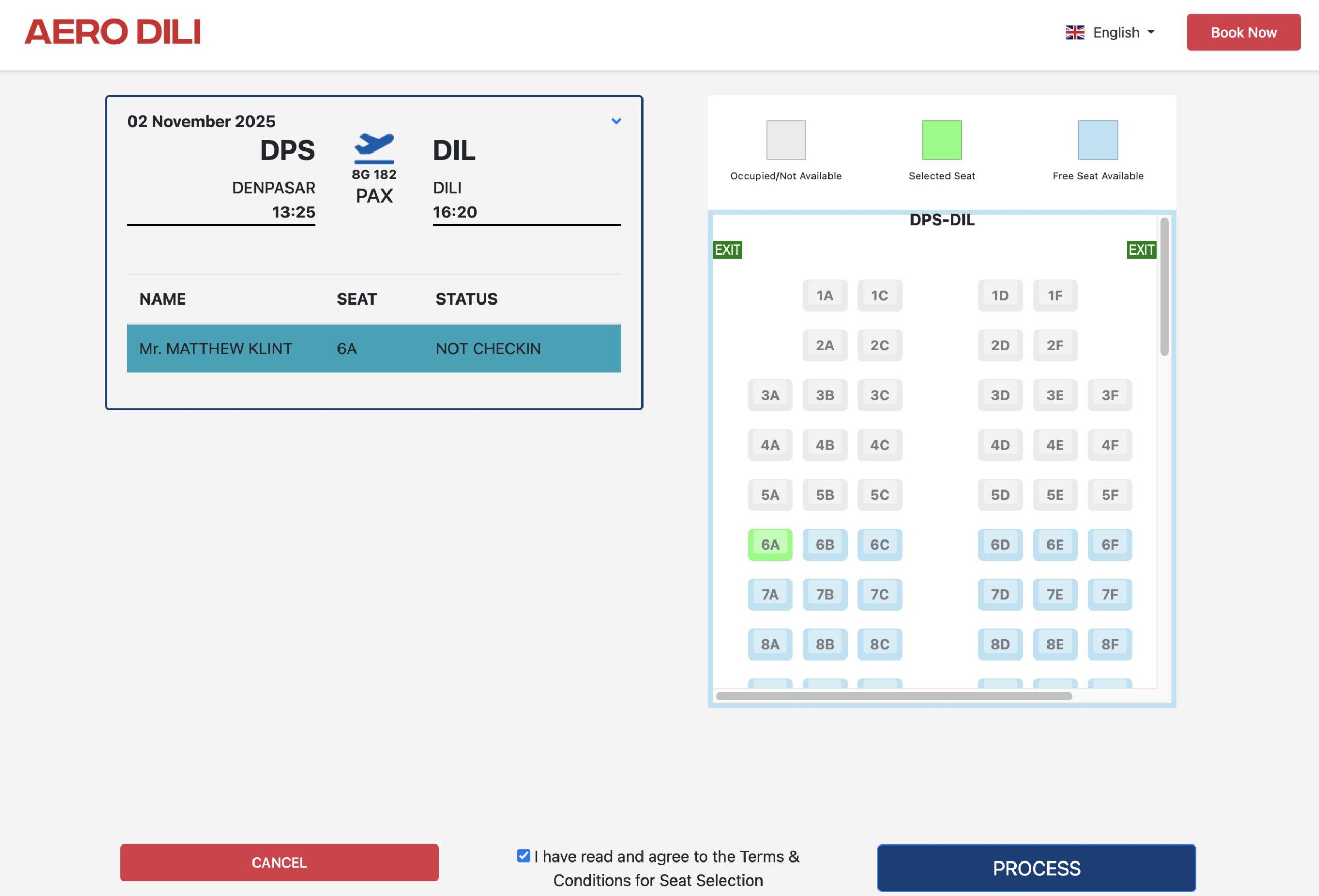Viewport: 1319px width, 896px height.
Task: Select the Mr. MATTHEW KLINT passenger row
Action: pyautogui.click(x=374, y=348)
